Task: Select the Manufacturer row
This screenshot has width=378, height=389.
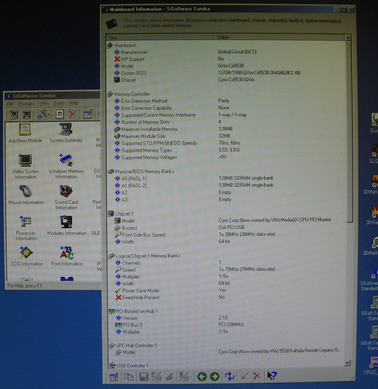Action: (227, 52)
